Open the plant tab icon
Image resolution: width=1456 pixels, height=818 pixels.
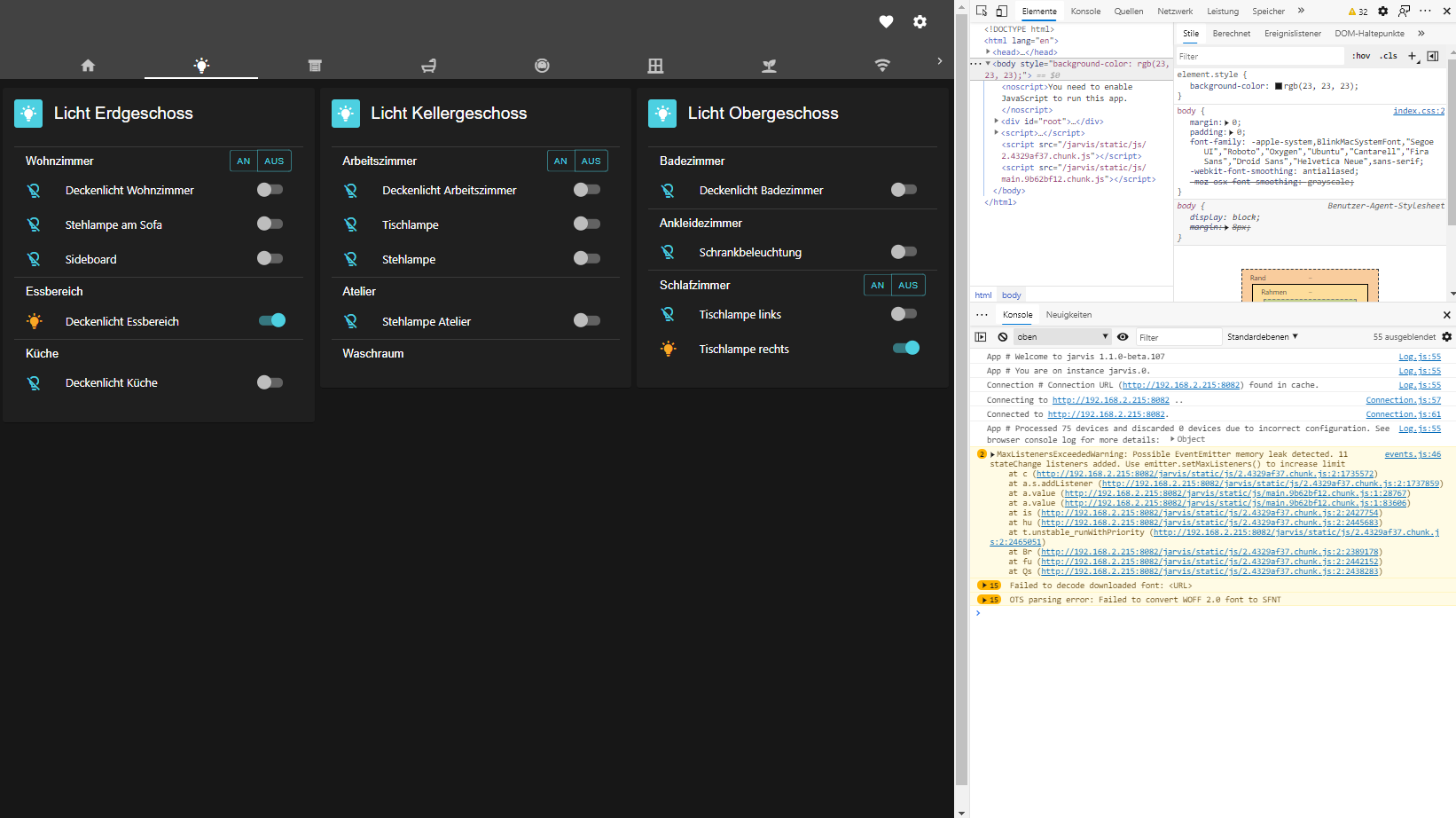769,65
